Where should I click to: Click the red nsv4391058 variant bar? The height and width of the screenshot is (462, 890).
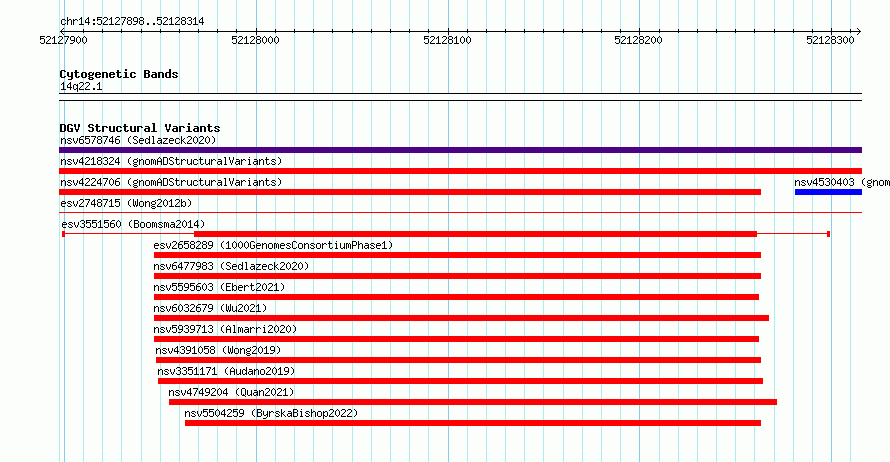(458, 360)
